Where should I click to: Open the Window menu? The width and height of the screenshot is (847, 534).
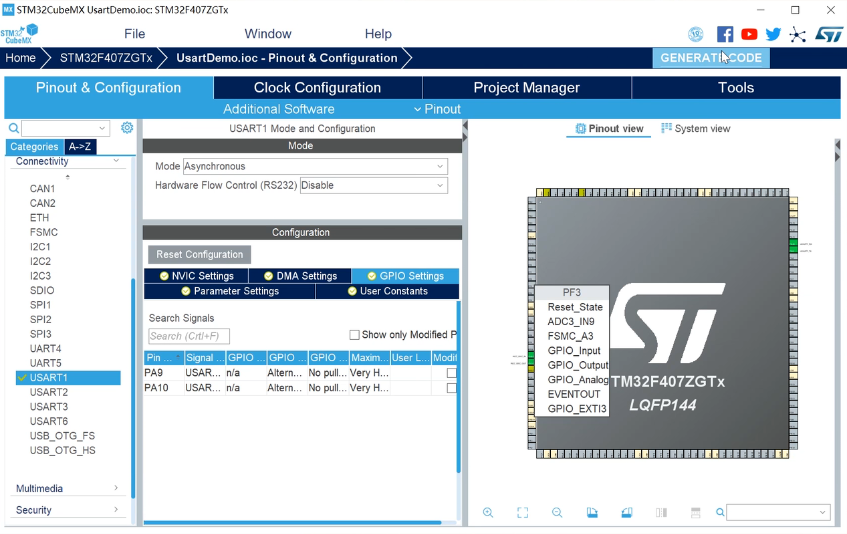click(x=268, y=34)
